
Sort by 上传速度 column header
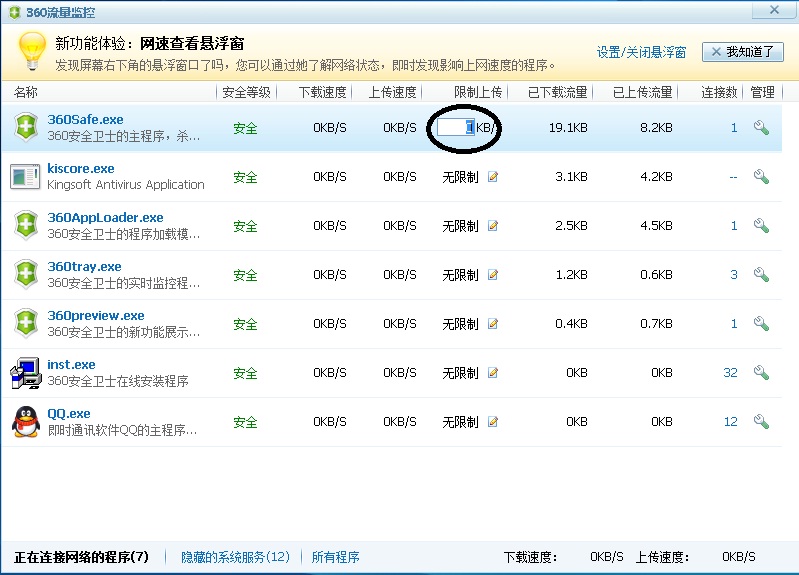[x=392, y=92]
